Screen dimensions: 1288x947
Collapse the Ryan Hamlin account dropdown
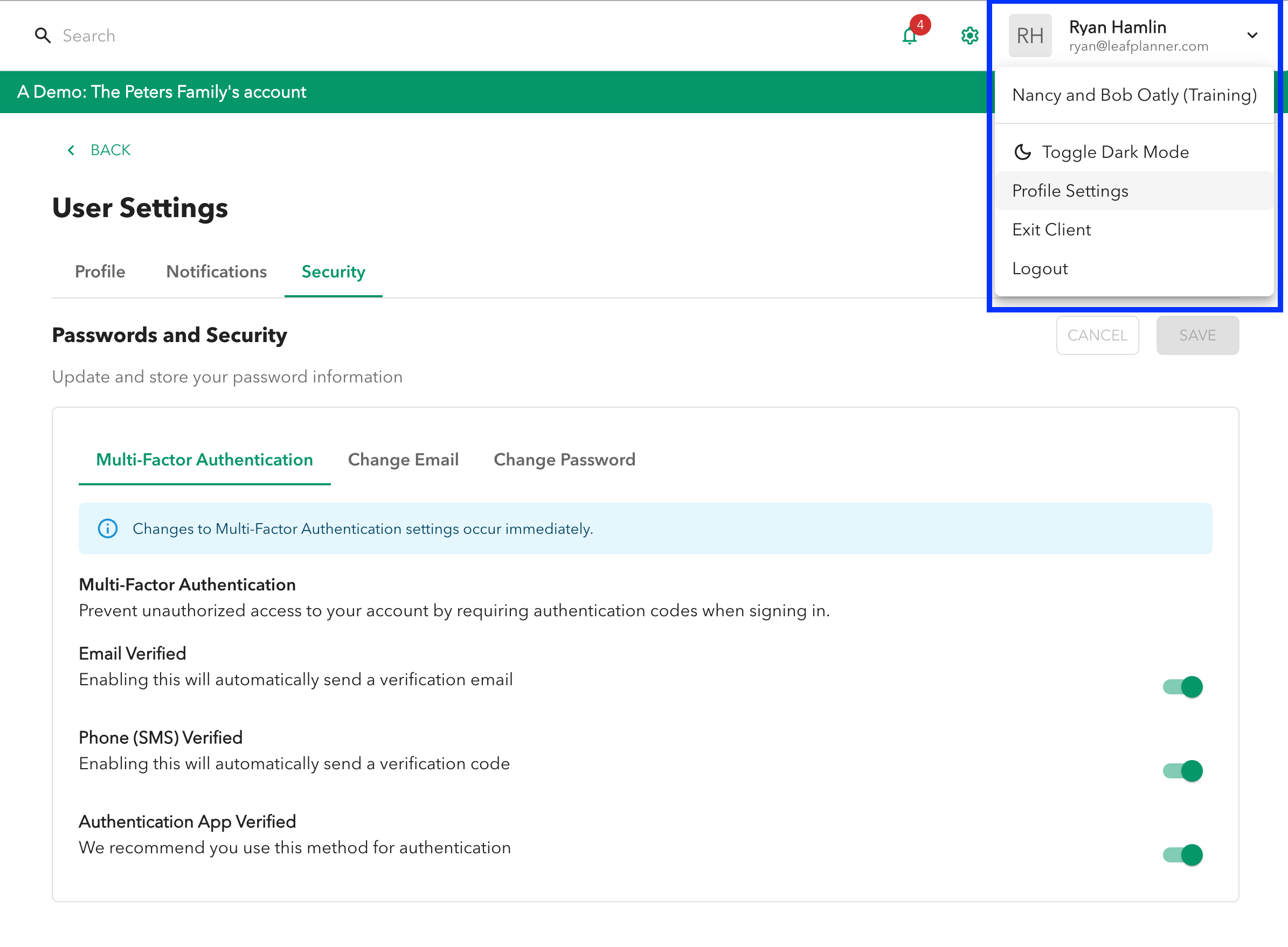[1252, 36]
